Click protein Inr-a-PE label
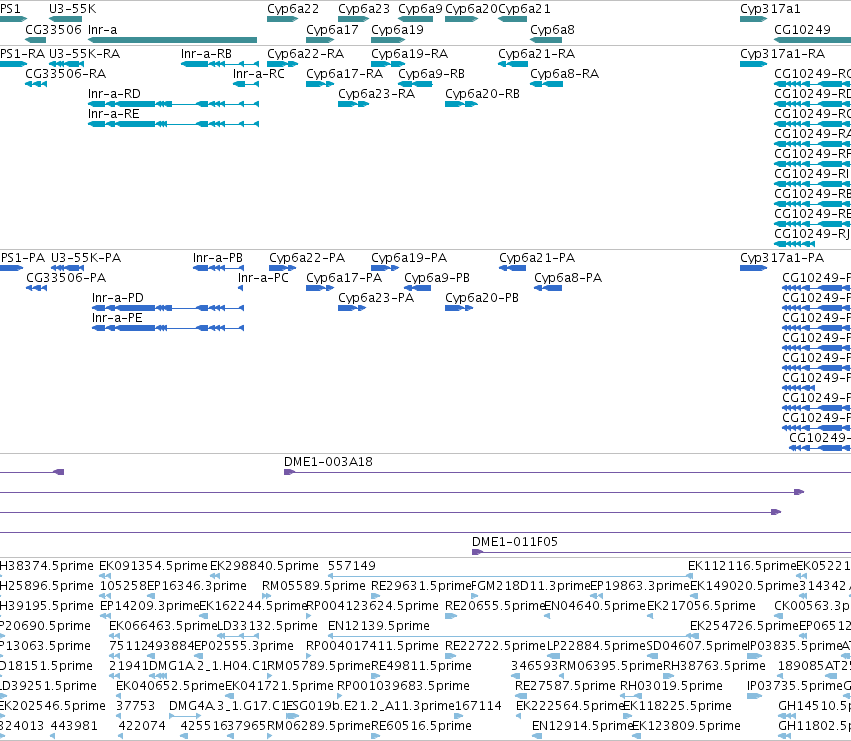Image resolution: width=851 pixels, height=741 pixels. 117,318
